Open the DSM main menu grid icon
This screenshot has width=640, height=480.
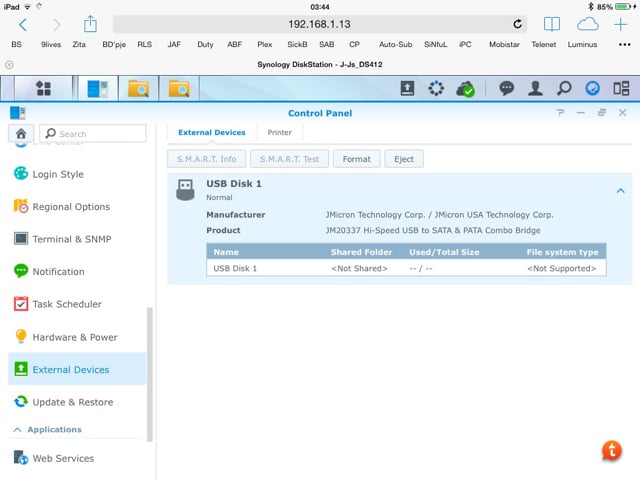tap(43, 89)
